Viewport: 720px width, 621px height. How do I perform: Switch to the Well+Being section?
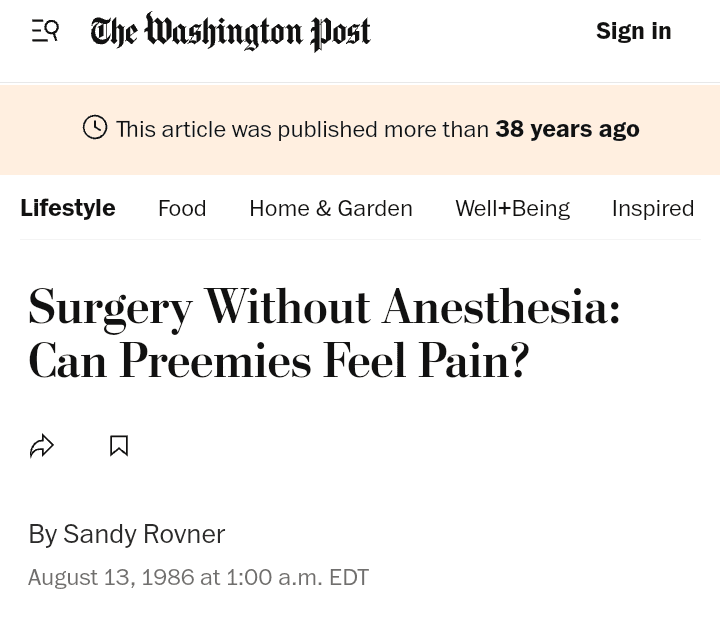(512, 208)
